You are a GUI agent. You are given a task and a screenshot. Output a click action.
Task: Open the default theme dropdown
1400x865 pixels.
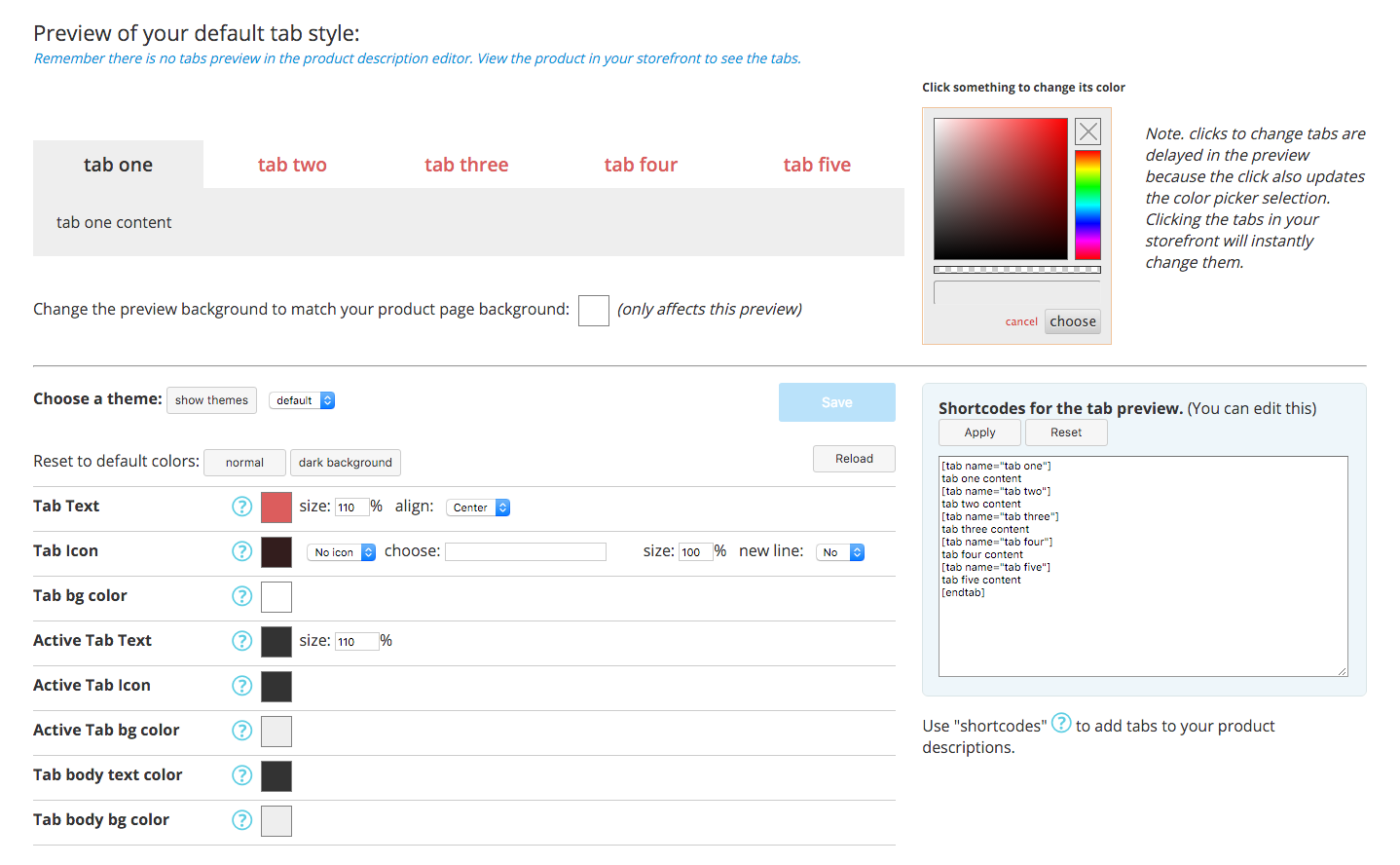click(x=302, y=400)
